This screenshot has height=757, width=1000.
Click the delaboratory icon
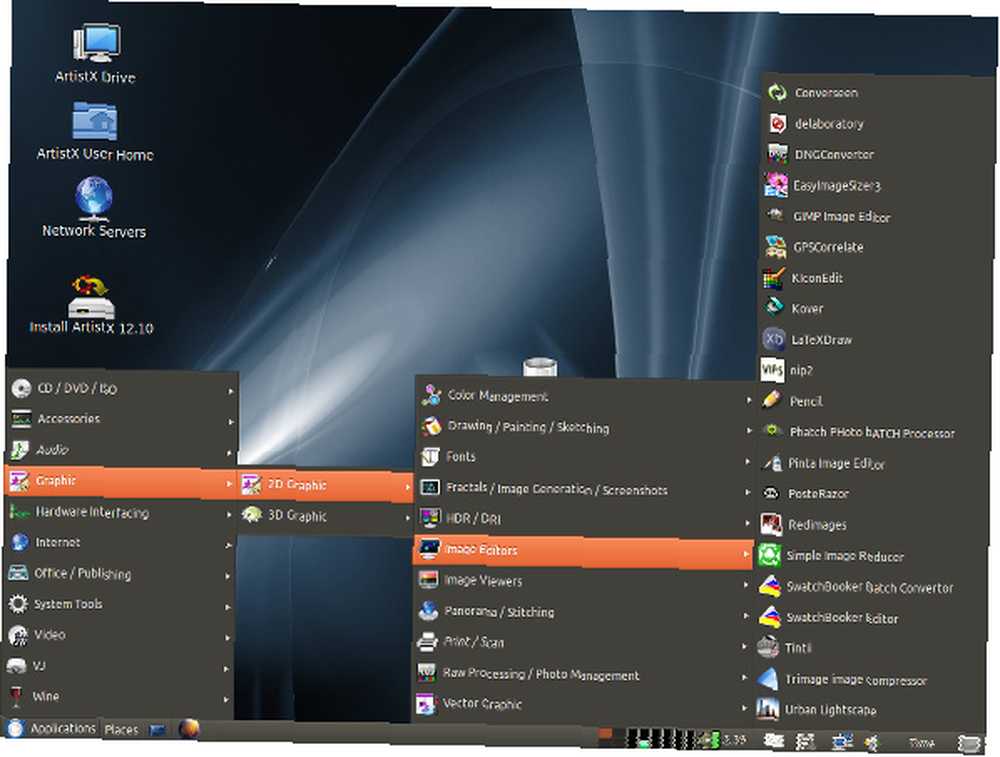click(x=777, y=123)
